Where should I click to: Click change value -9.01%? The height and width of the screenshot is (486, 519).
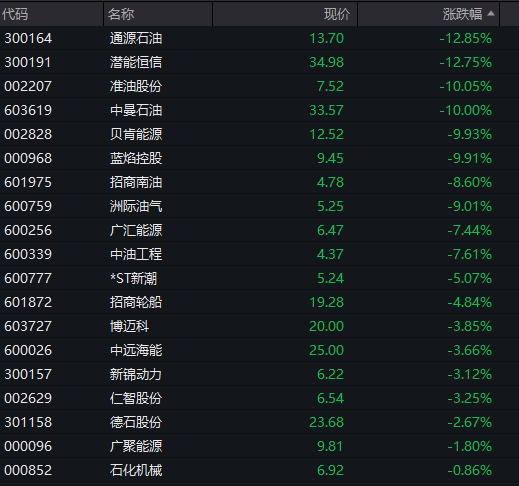click(x=469, y=206)
